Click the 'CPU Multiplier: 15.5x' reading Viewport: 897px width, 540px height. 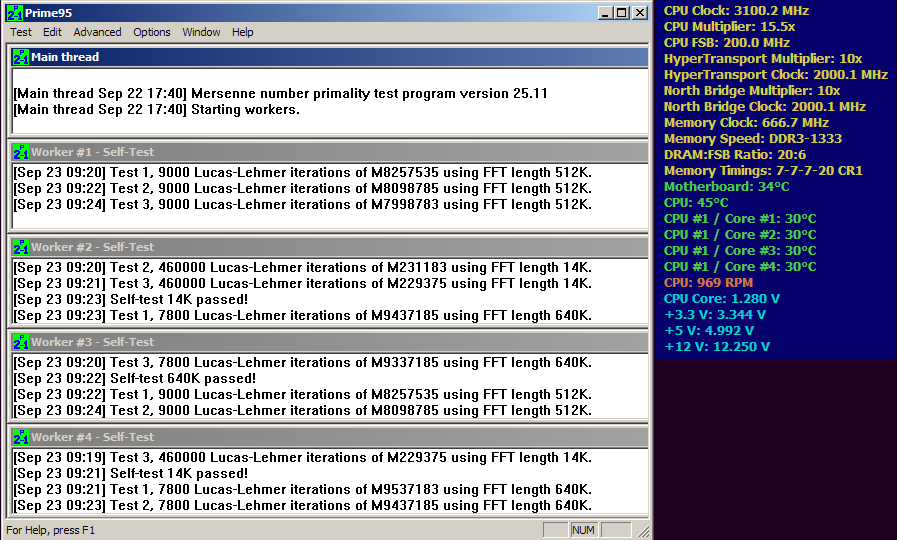[729, 26]
